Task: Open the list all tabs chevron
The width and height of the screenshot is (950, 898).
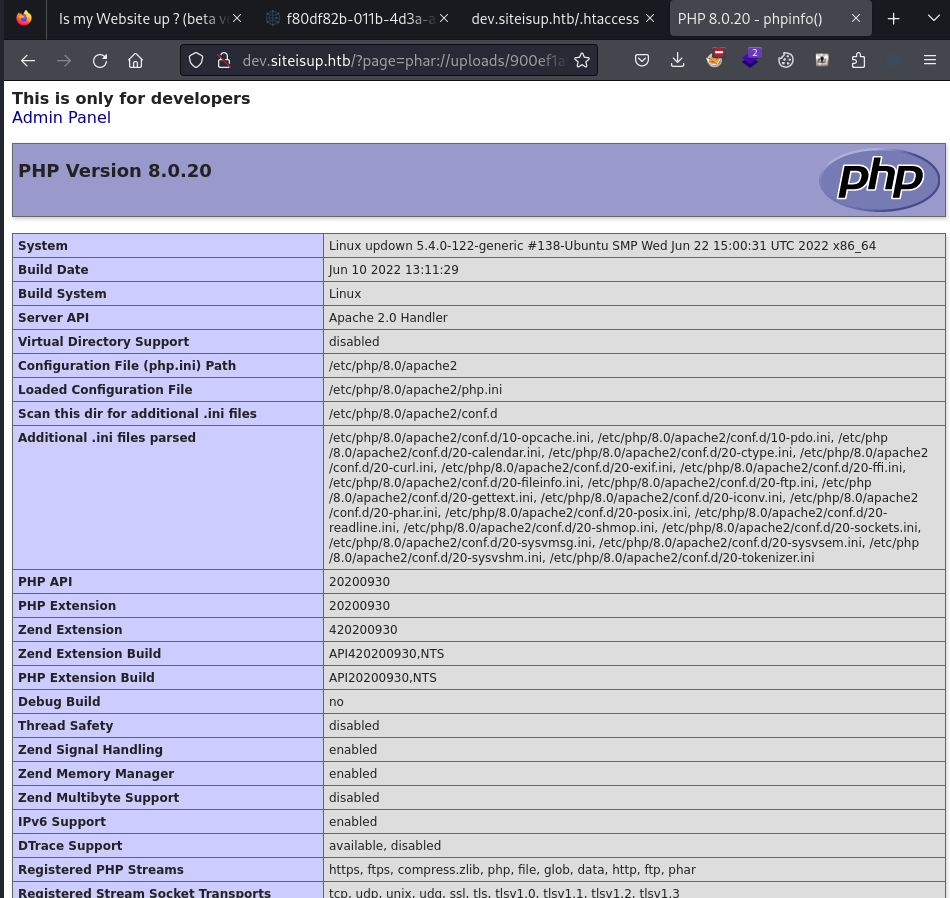Action: 930,18
